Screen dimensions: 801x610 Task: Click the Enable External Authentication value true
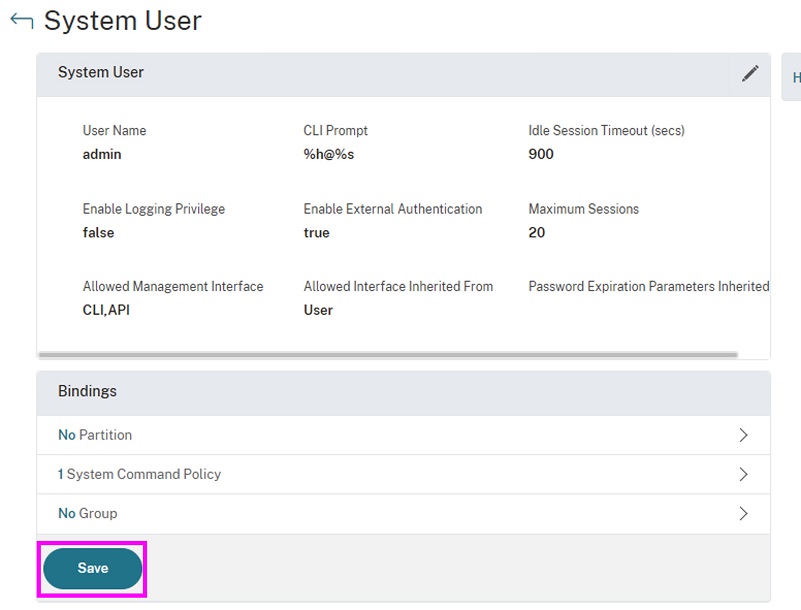[316, 232]
